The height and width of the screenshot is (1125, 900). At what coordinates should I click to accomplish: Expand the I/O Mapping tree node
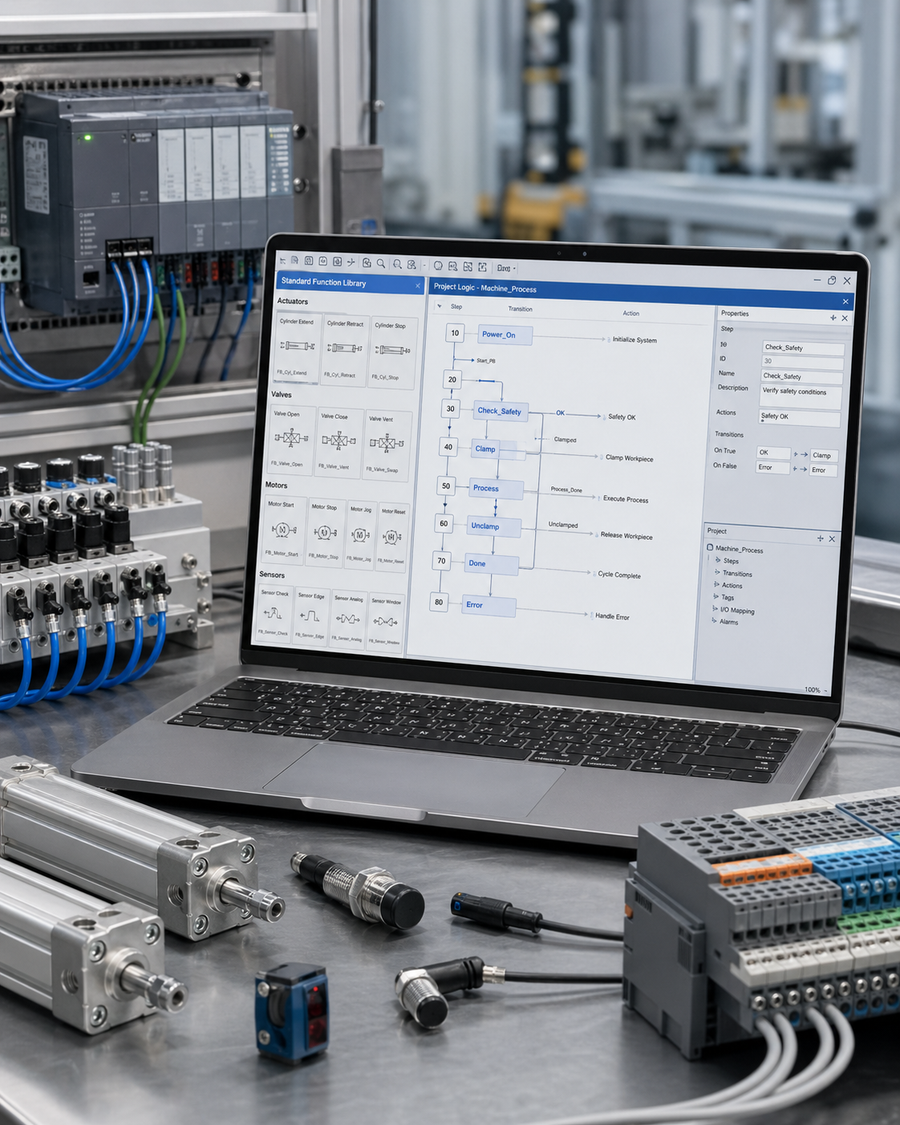715,608
